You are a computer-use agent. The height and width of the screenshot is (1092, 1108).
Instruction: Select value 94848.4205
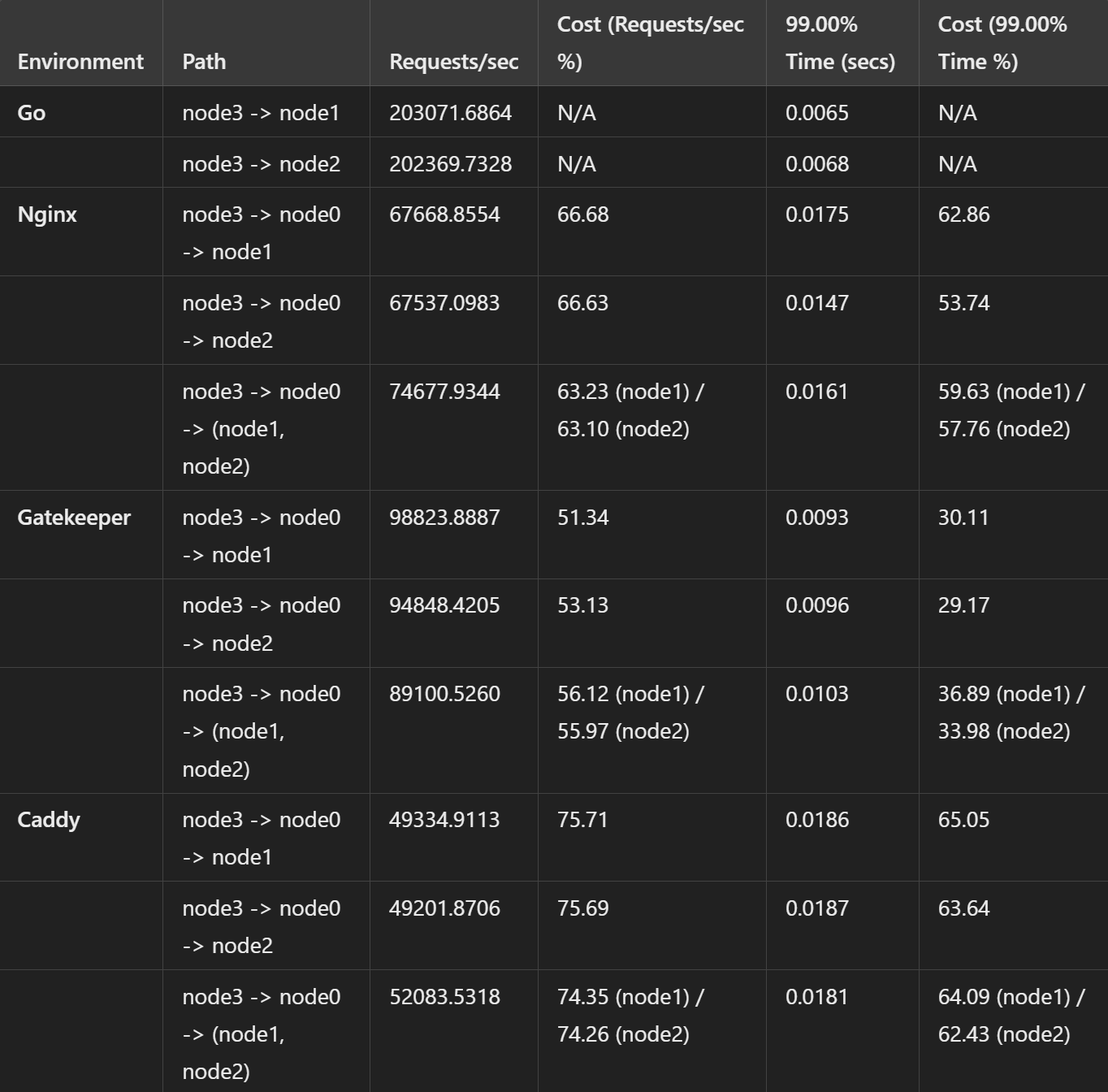point(444,605)
